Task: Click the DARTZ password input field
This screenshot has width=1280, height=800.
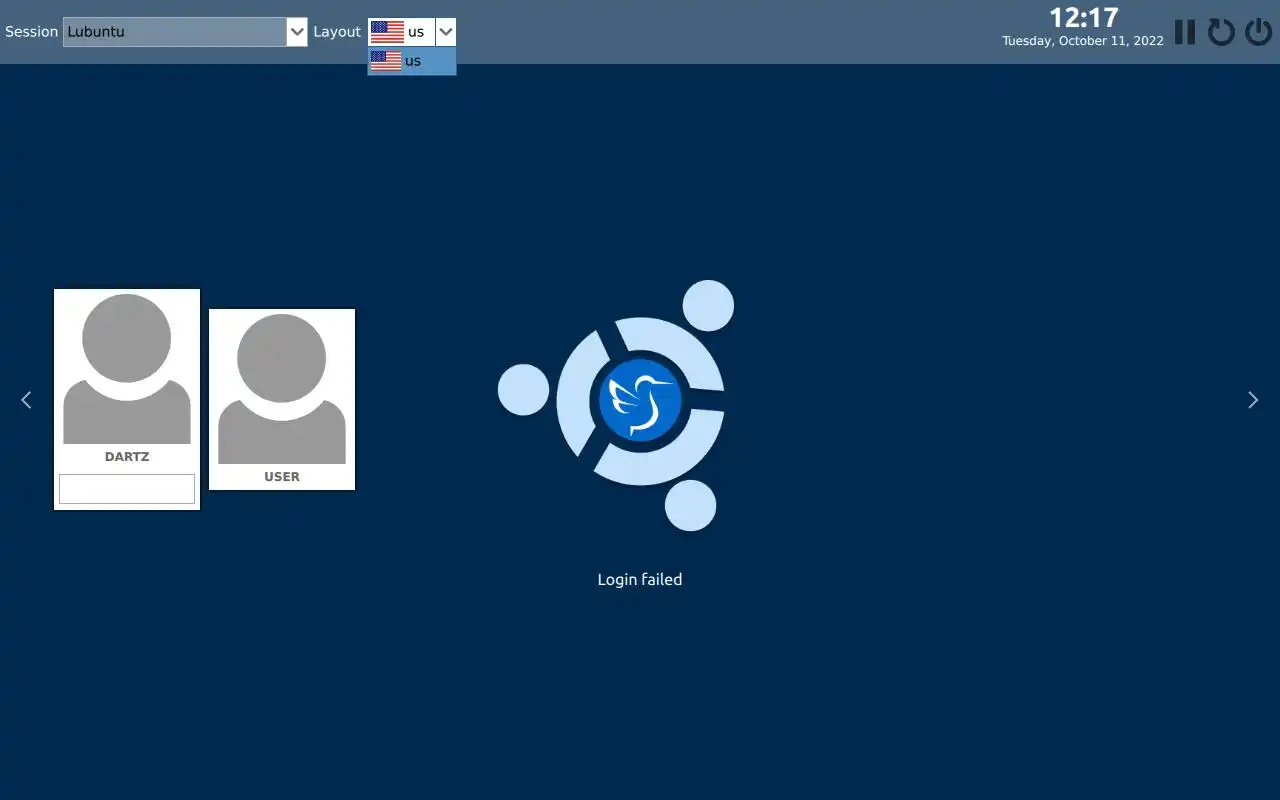Action: (127, 489)
